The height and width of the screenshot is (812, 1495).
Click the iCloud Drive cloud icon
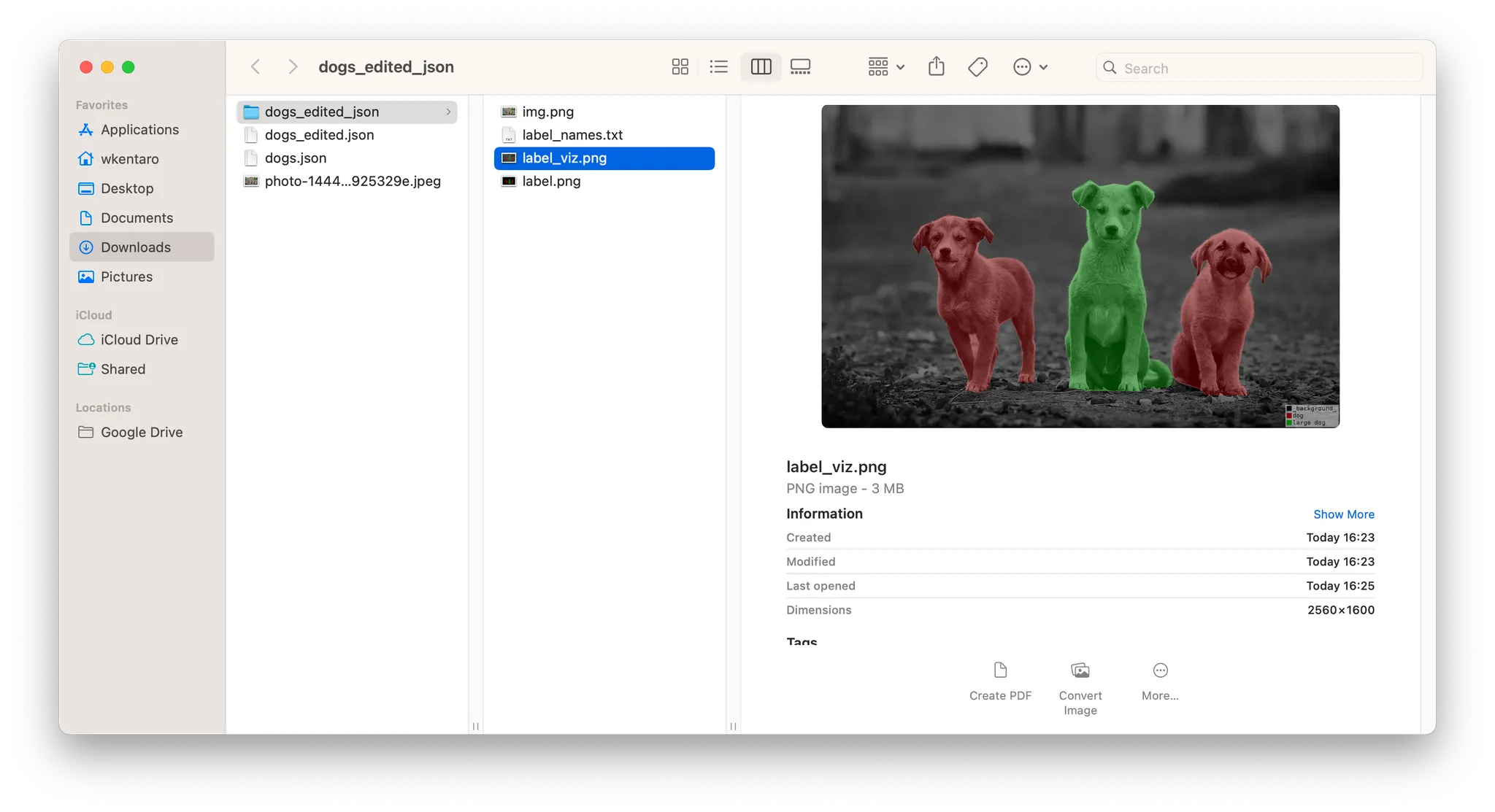[85, 340]
